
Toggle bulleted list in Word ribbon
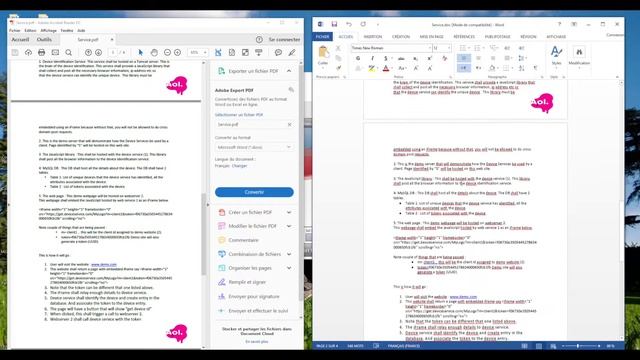coord(464,48)
